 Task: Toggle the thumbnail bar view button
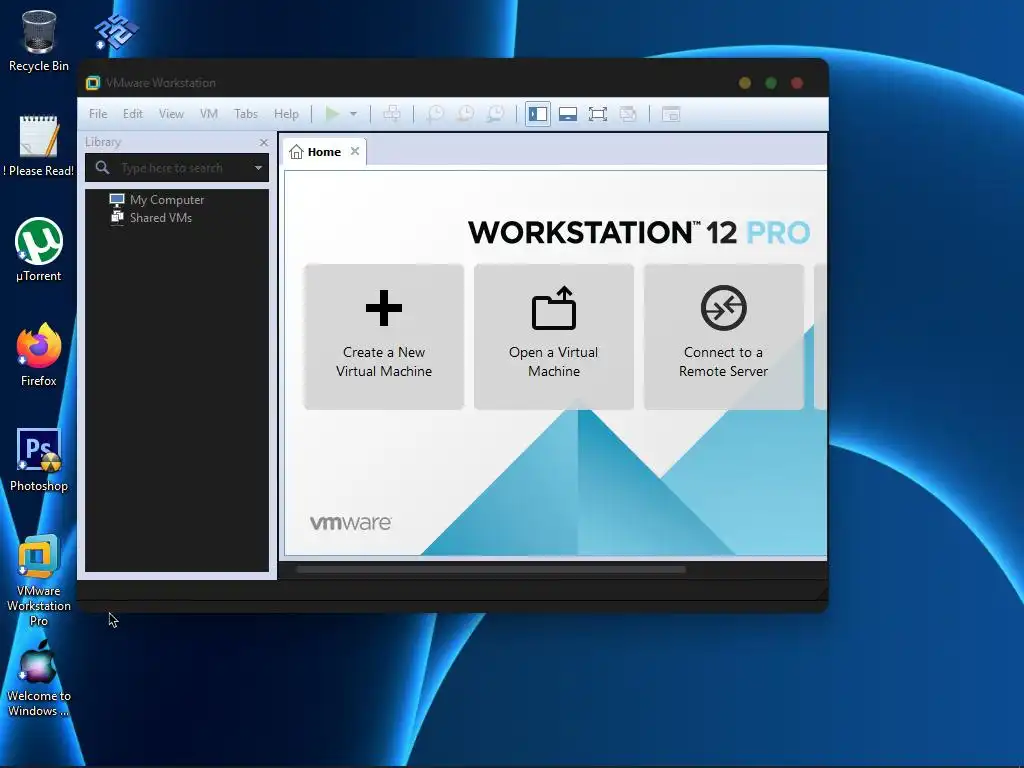coord(568,114)
